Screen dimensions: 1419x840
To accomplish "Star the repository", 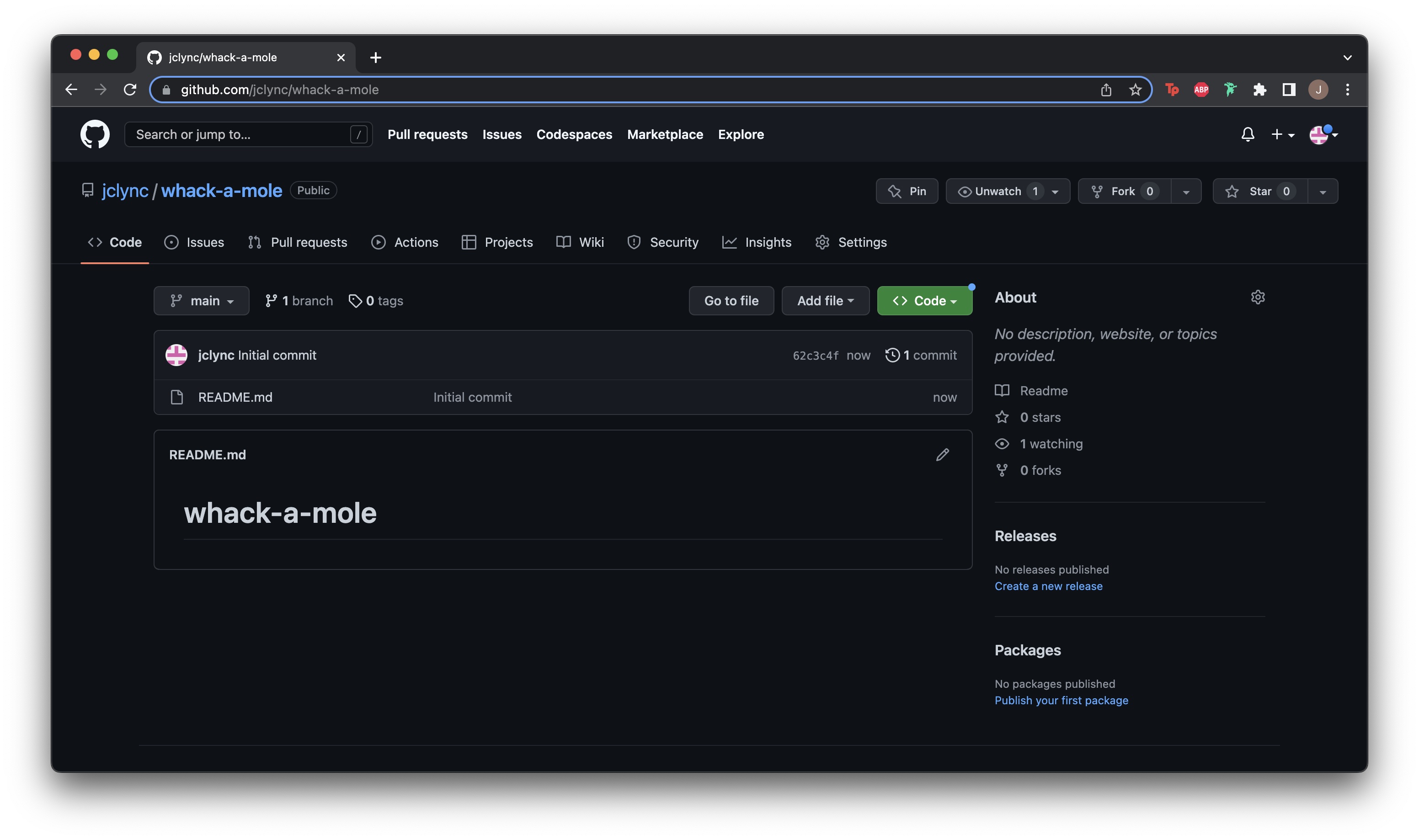I will 1260,191.
